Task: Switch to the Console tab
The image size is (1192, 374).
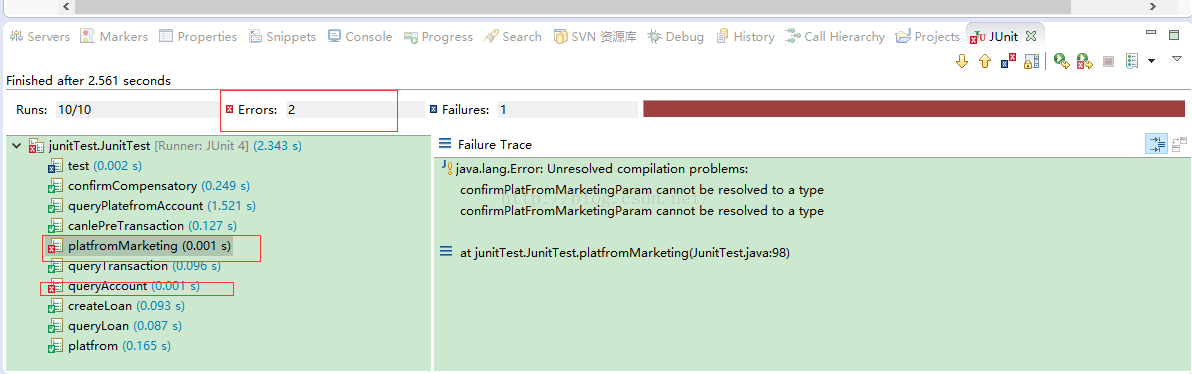Action: click(360, 36)
